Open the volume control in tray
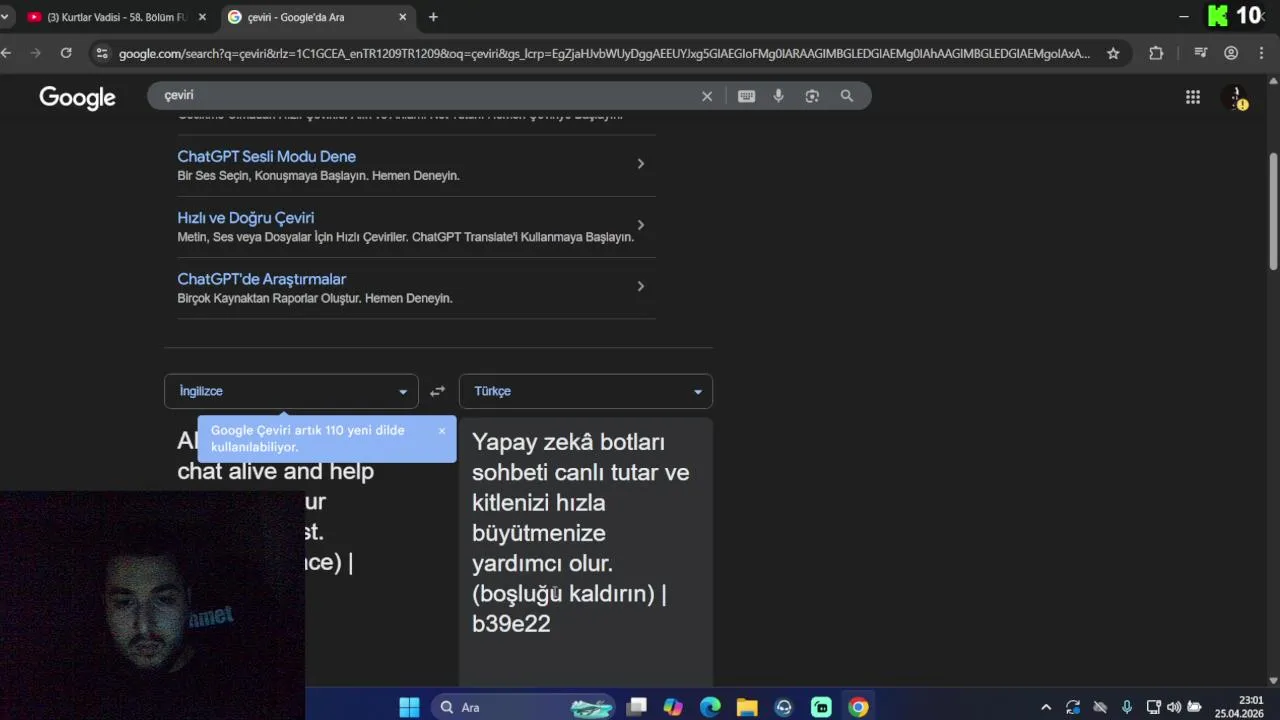The width and height of the screenshot is (1280, 720). click(1174, 707)
